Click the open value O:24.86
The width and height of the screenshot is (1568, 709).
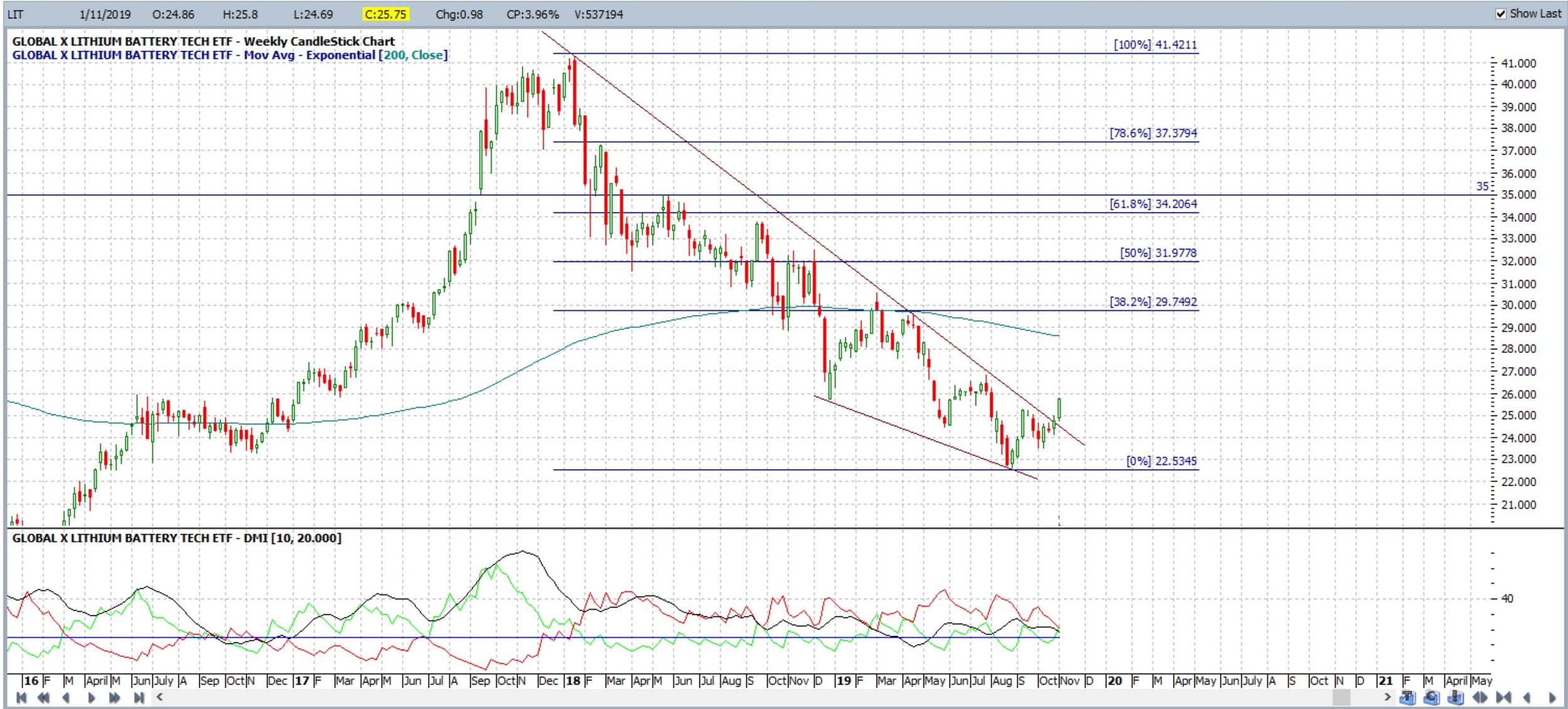[x=173, y=14]
